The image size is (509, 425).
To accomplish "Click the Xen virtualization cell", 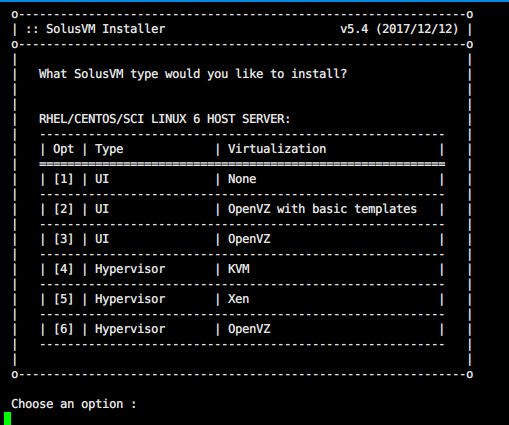I will click(x=239, y=299).
